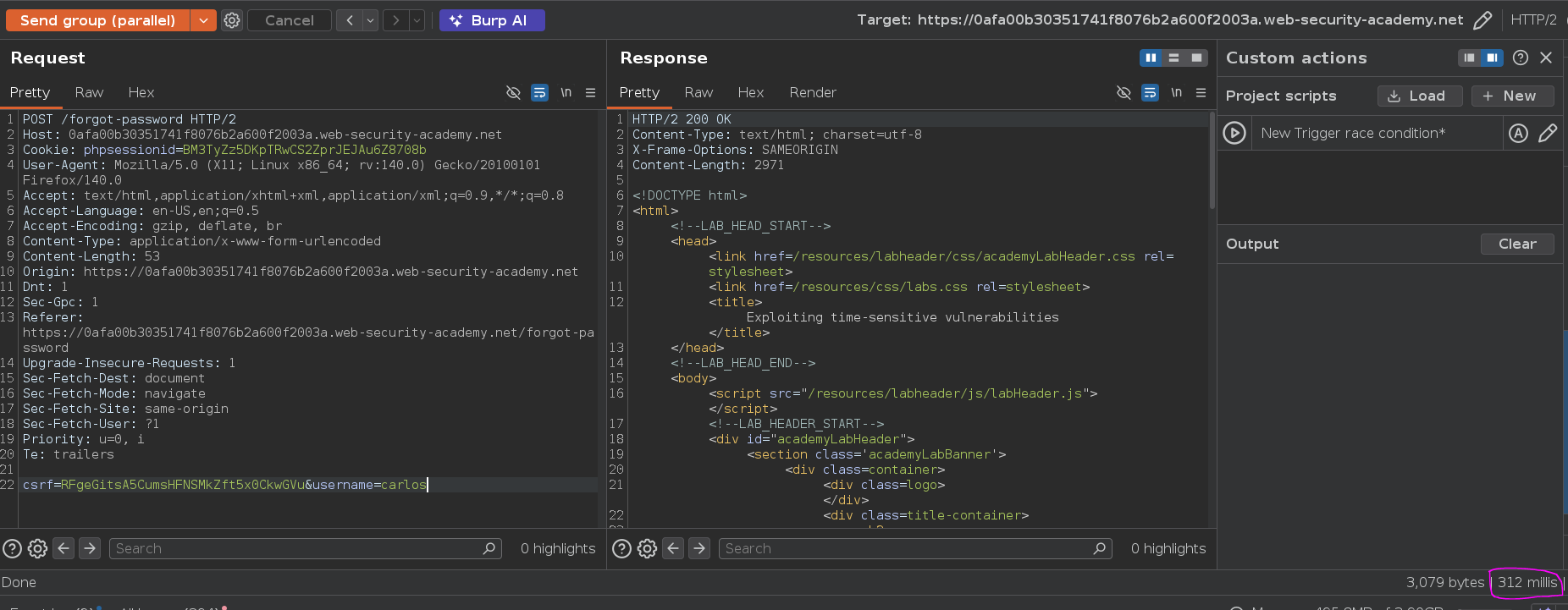1568x610 pixels.
Task: Dock Custom actions panel left layout
Action: coord(1469,58)
